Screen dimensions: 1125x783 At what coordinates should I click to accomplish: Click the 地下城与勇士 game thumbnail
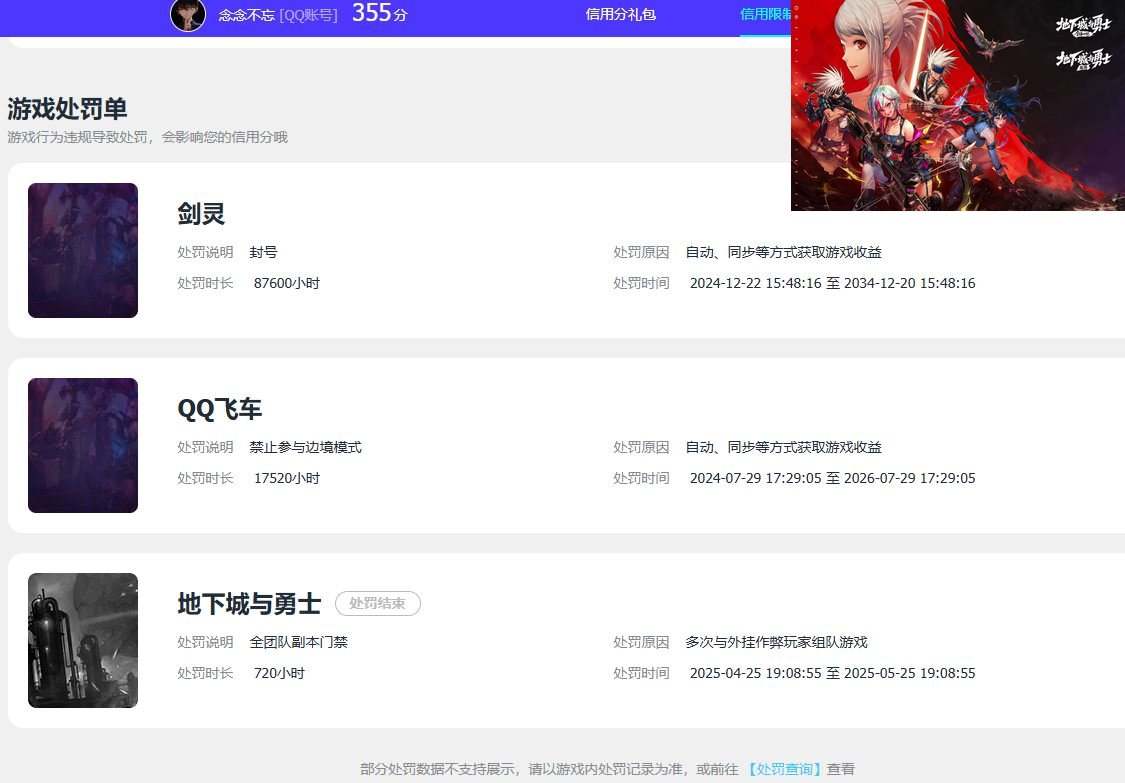tap(83, 640)
